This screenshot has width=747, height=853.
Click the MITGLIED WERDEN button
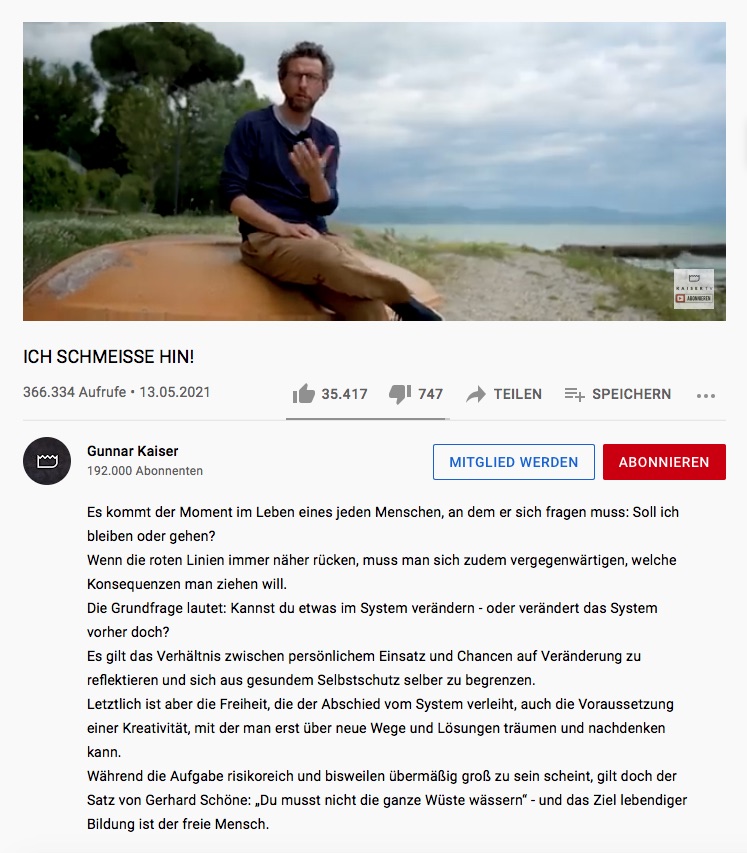point(514,462)
